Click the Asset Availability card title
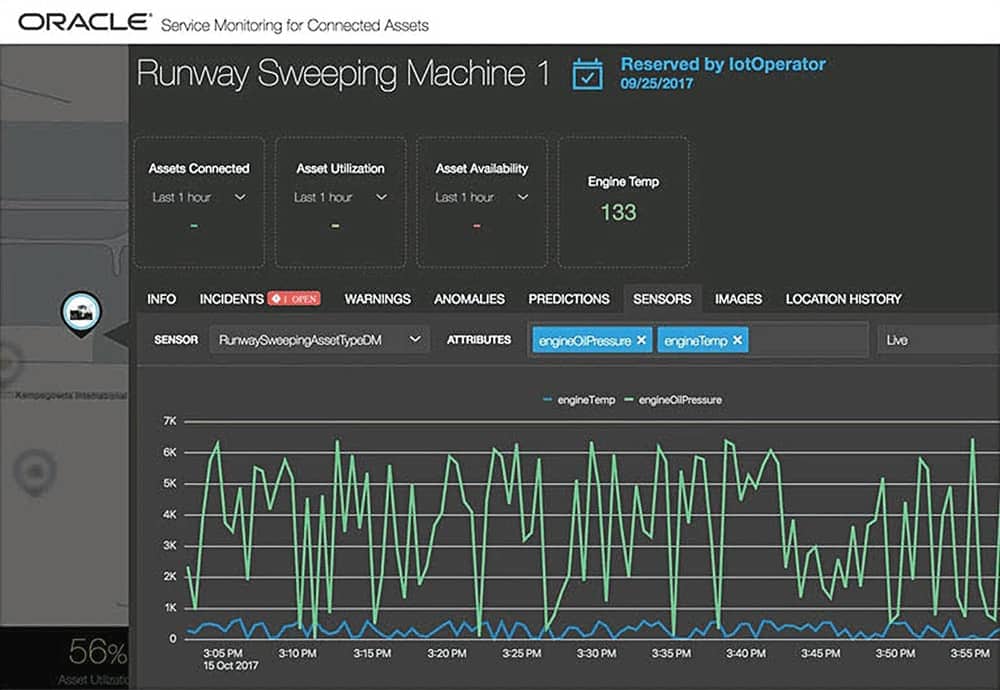This screenshot has height=690, width=1000. click(x=482, y=168)
